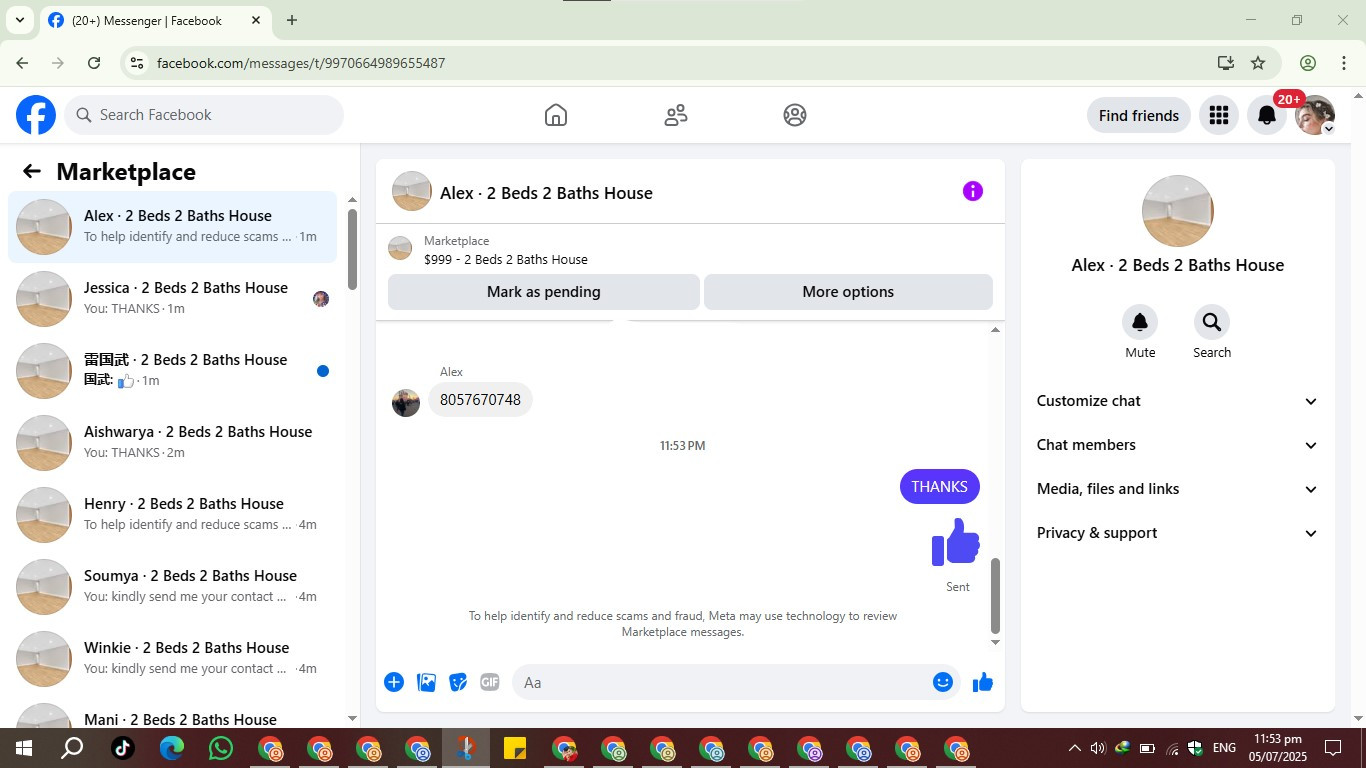Expand the Customize chat section
Viewport: 1366px width, 768px height.
click(1178, 401)
